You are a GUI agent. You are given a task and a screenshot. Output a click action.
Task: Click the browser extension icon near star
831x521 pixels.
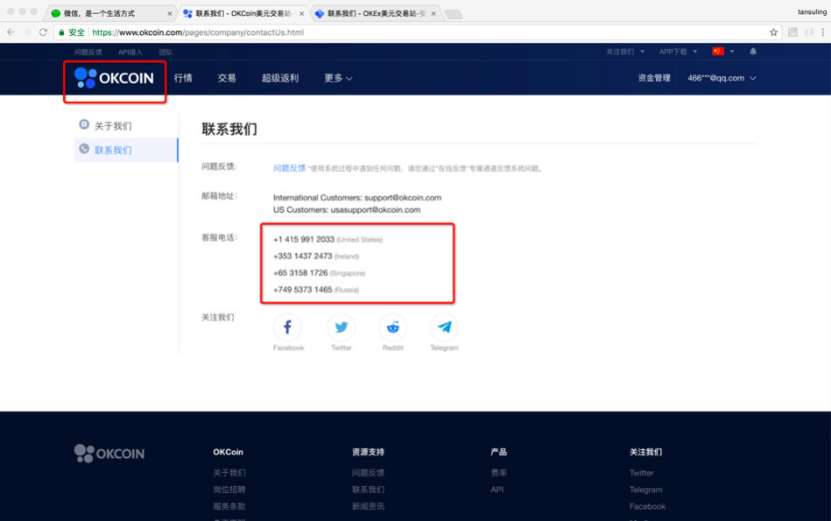(793, 32)
